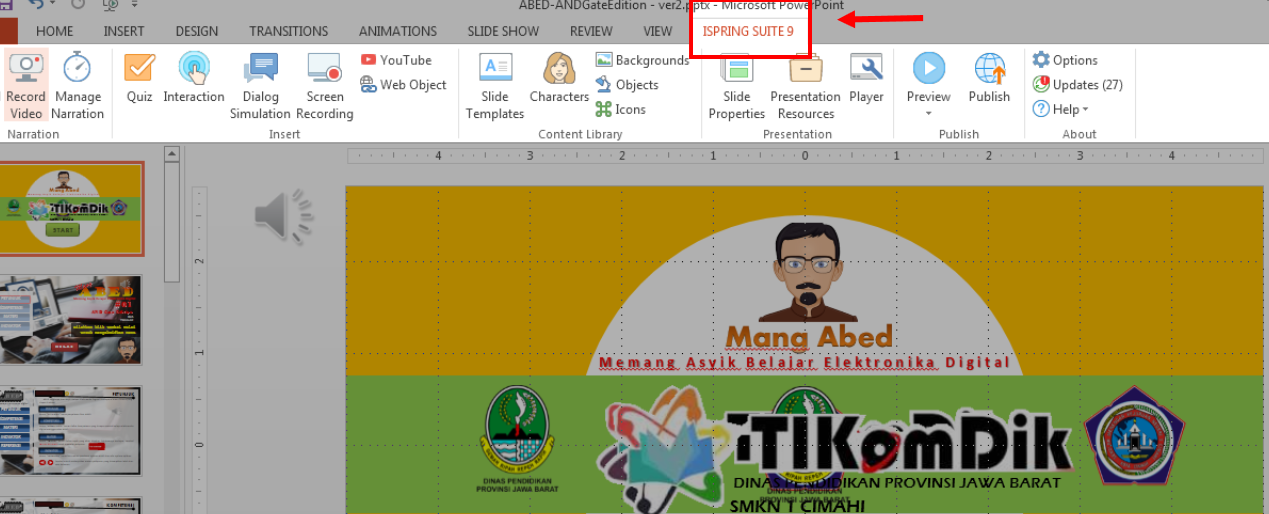Switch to the REVIEW tab

(x=591, y=31)
